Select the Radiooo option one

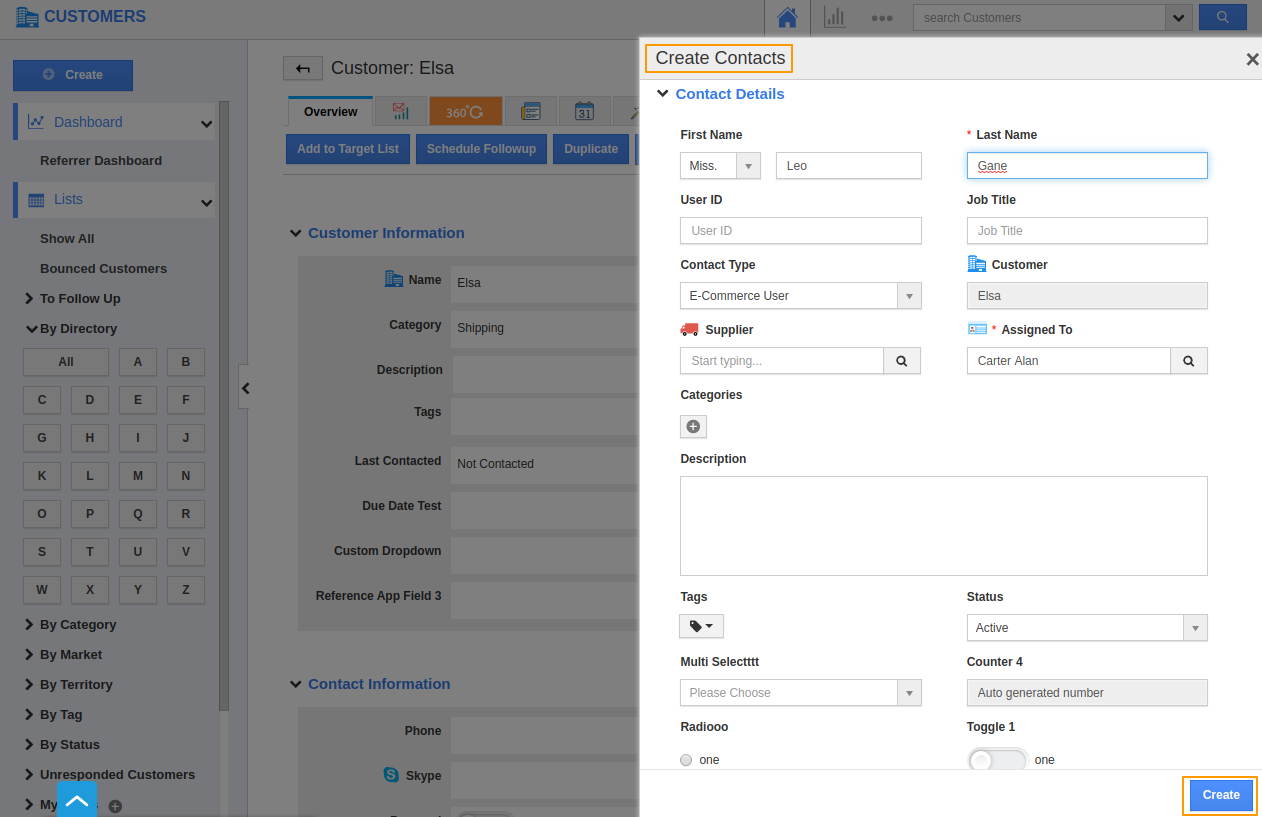[686, 760]
